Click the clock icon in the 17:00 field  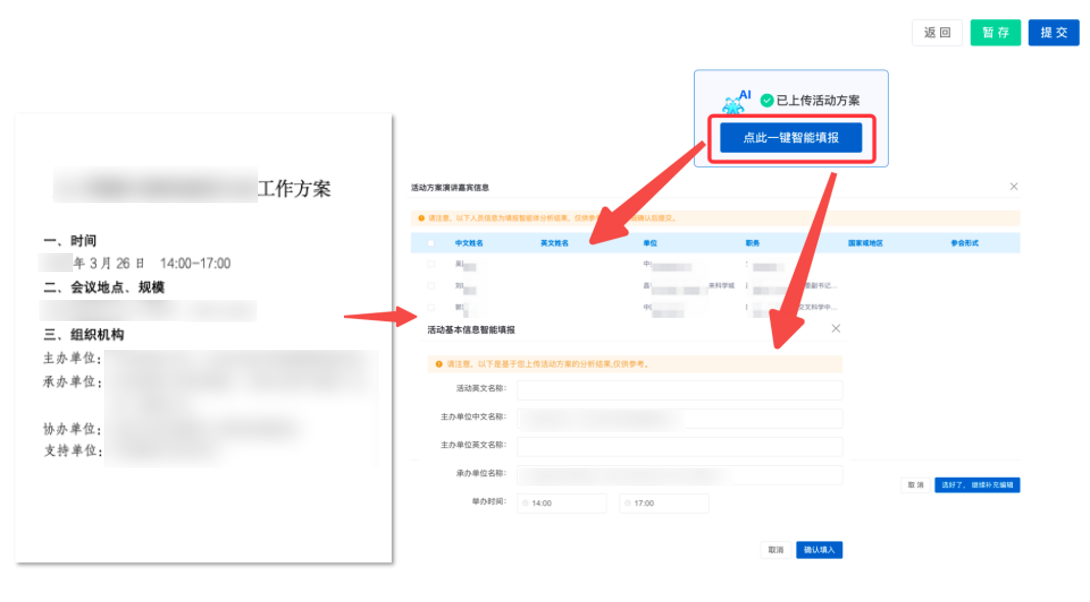[x=627, y=502]
